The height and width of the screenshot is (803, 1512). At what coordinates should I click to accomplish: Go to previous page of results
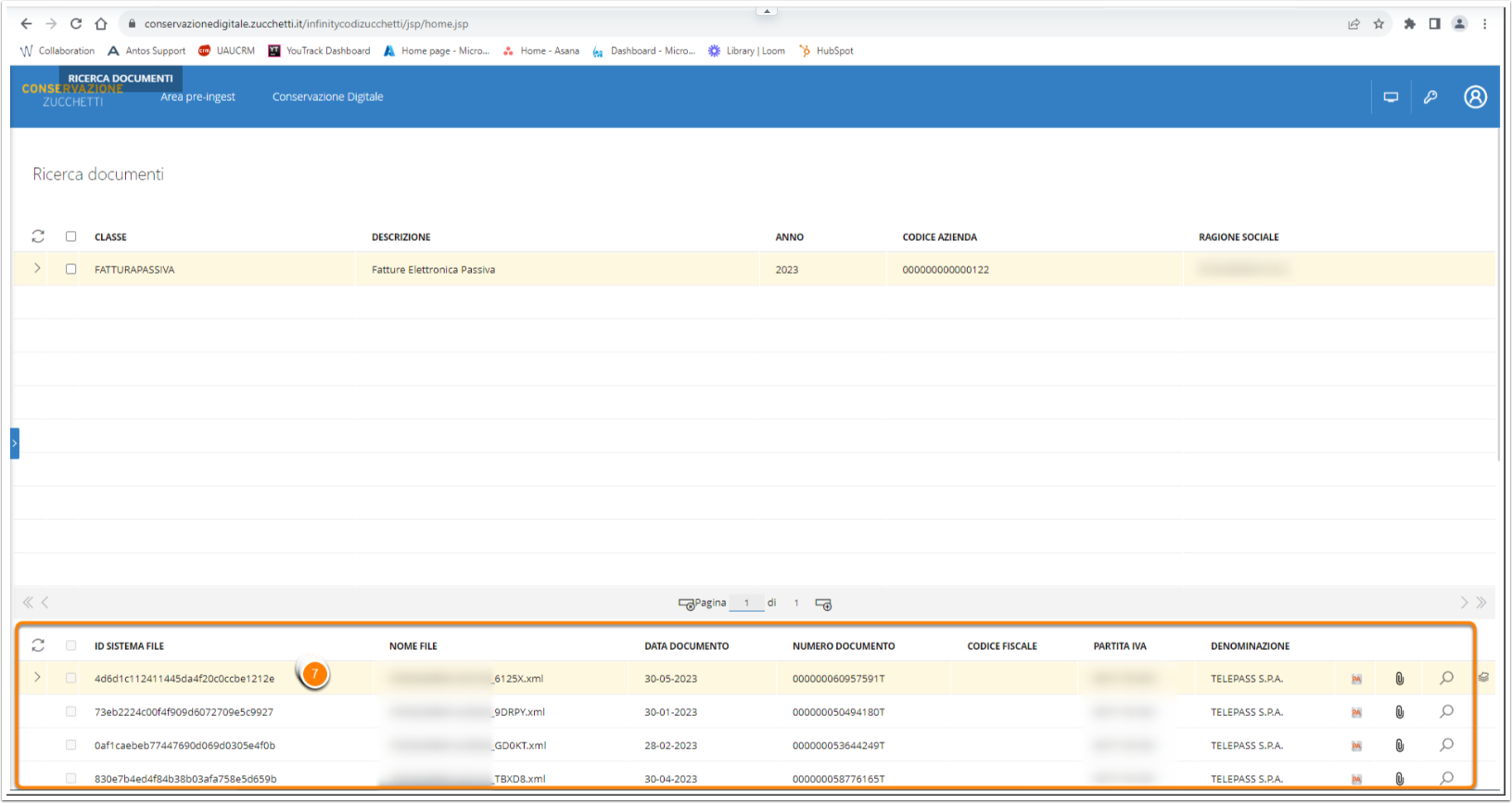pos(45,603)
